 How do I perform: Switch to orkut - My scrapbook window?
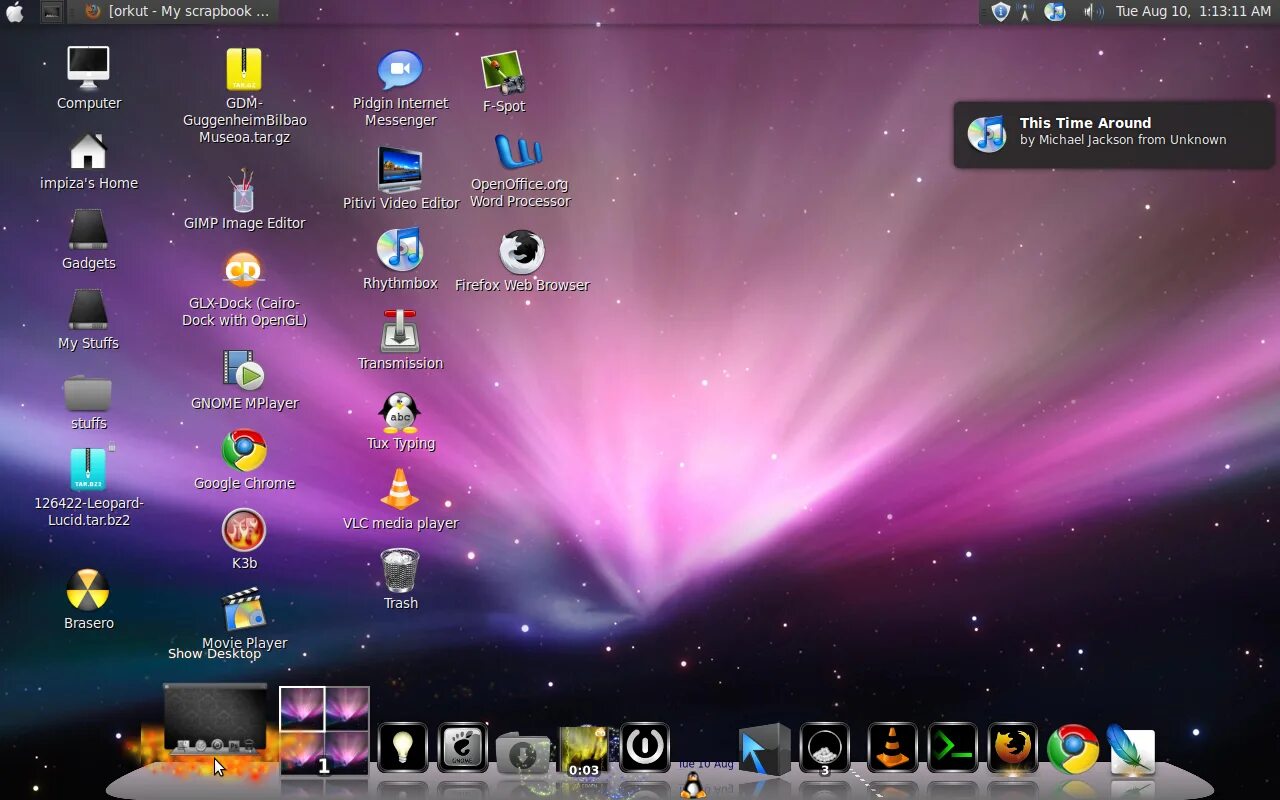tap(178, 11)
